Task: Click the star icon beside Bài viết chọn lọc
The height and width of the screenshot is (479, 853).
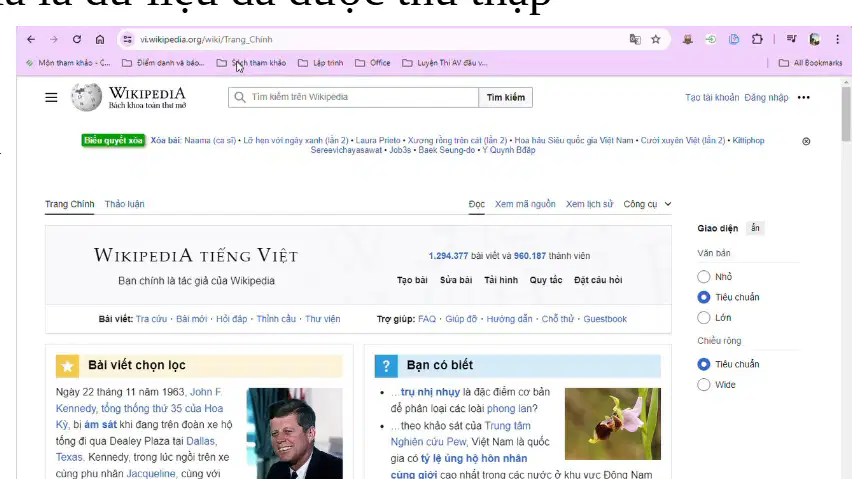Action: (67, 366)
